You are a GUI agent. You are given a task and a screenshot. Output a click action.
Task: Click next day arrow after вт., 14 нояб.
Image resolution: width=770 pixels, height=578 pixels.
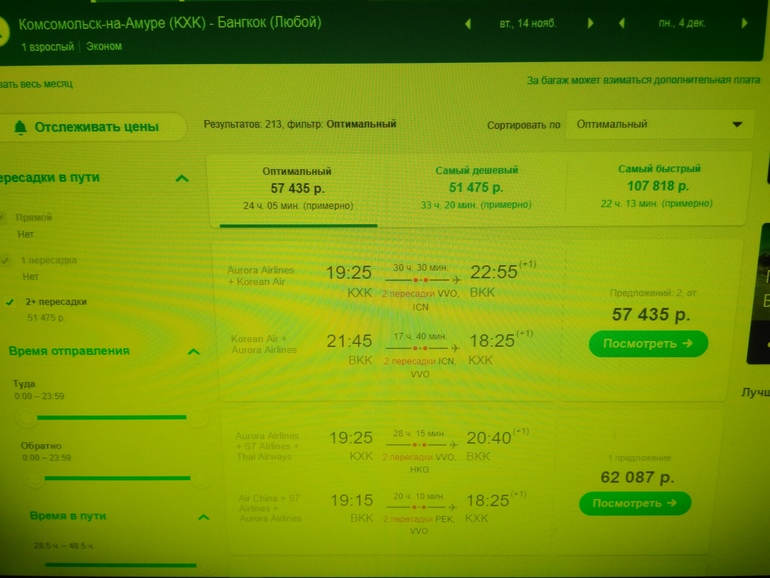(x=591, y=23)
